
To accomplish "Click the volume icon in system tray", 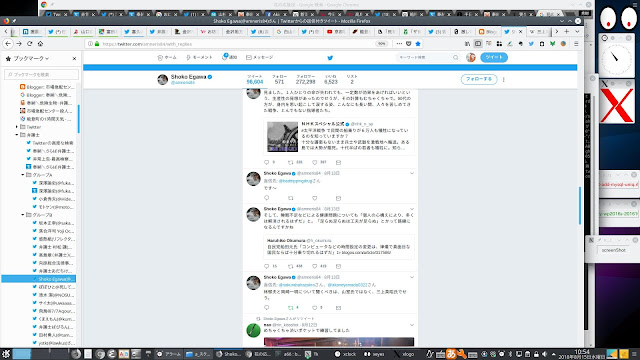I will point(544,354).
